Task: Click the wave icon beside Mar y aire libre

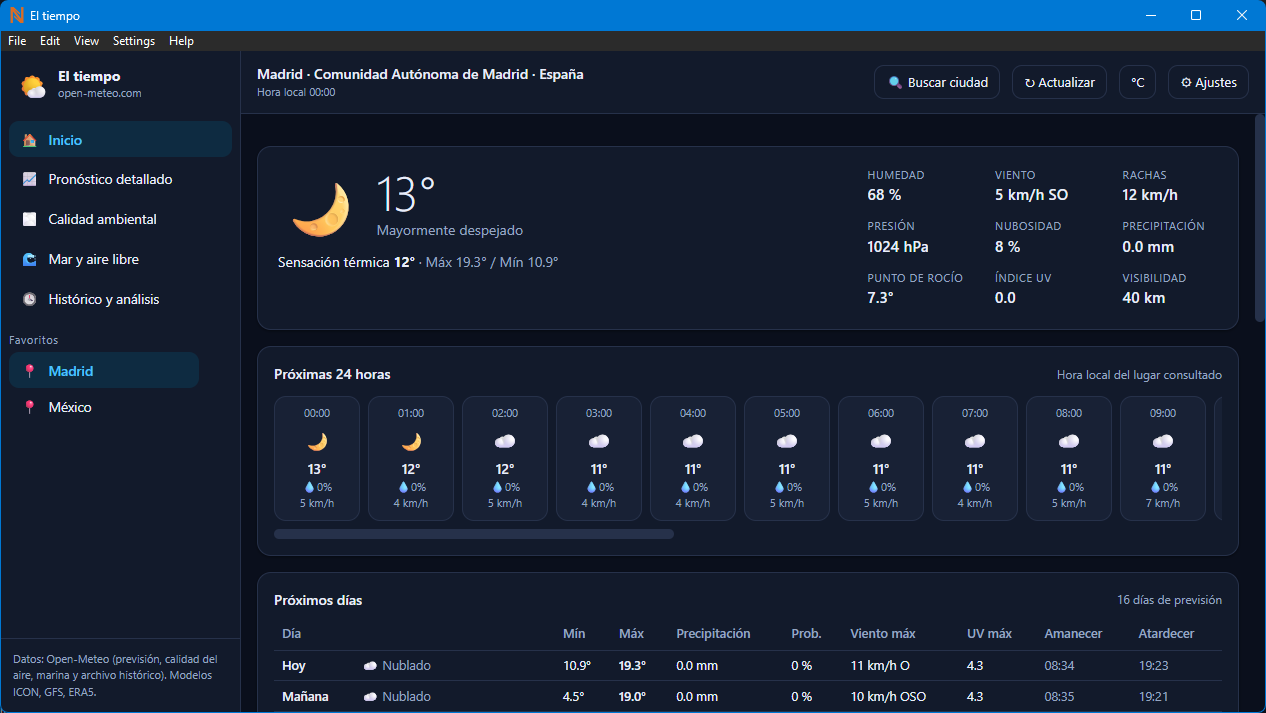Action: point(30,259)
